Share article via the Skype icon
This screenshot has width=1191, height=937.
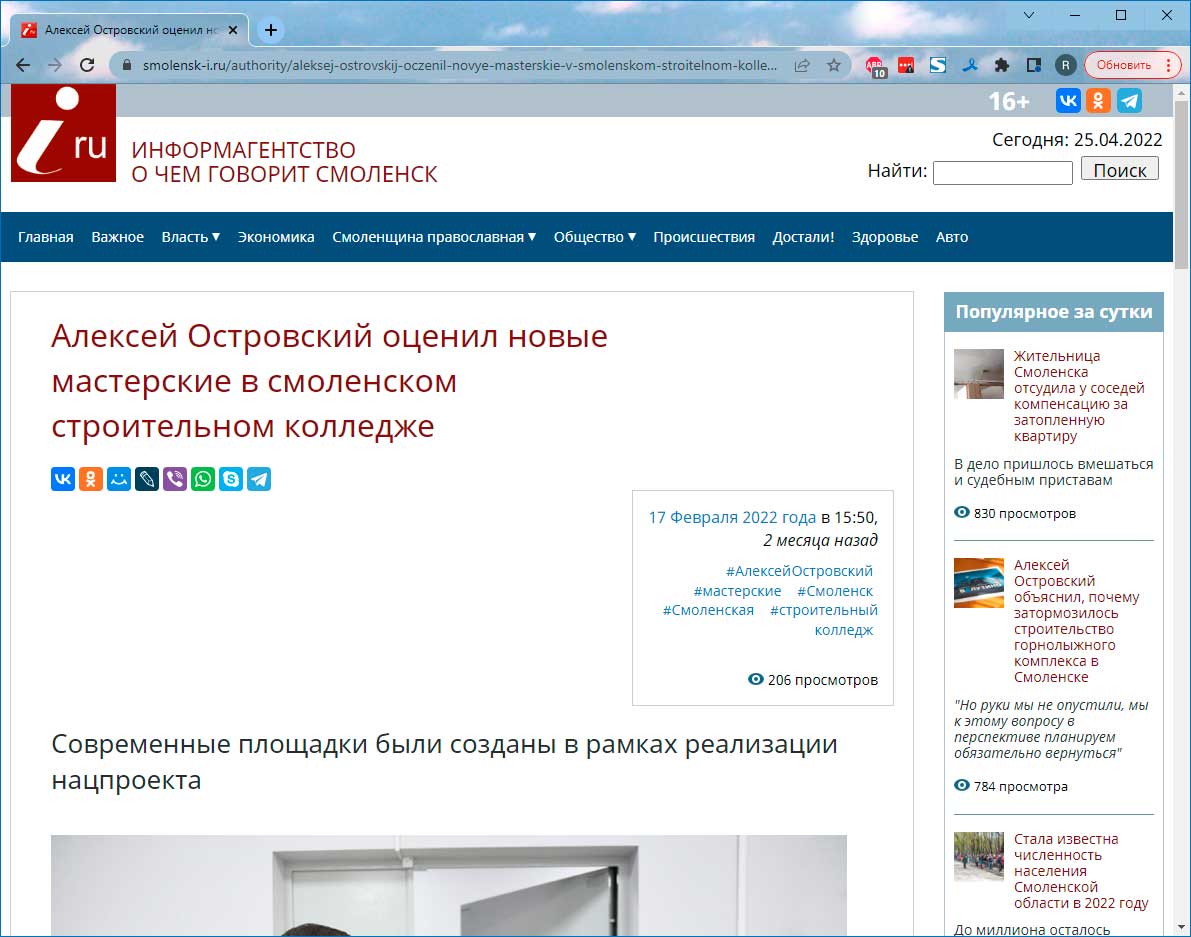point(231,479)
